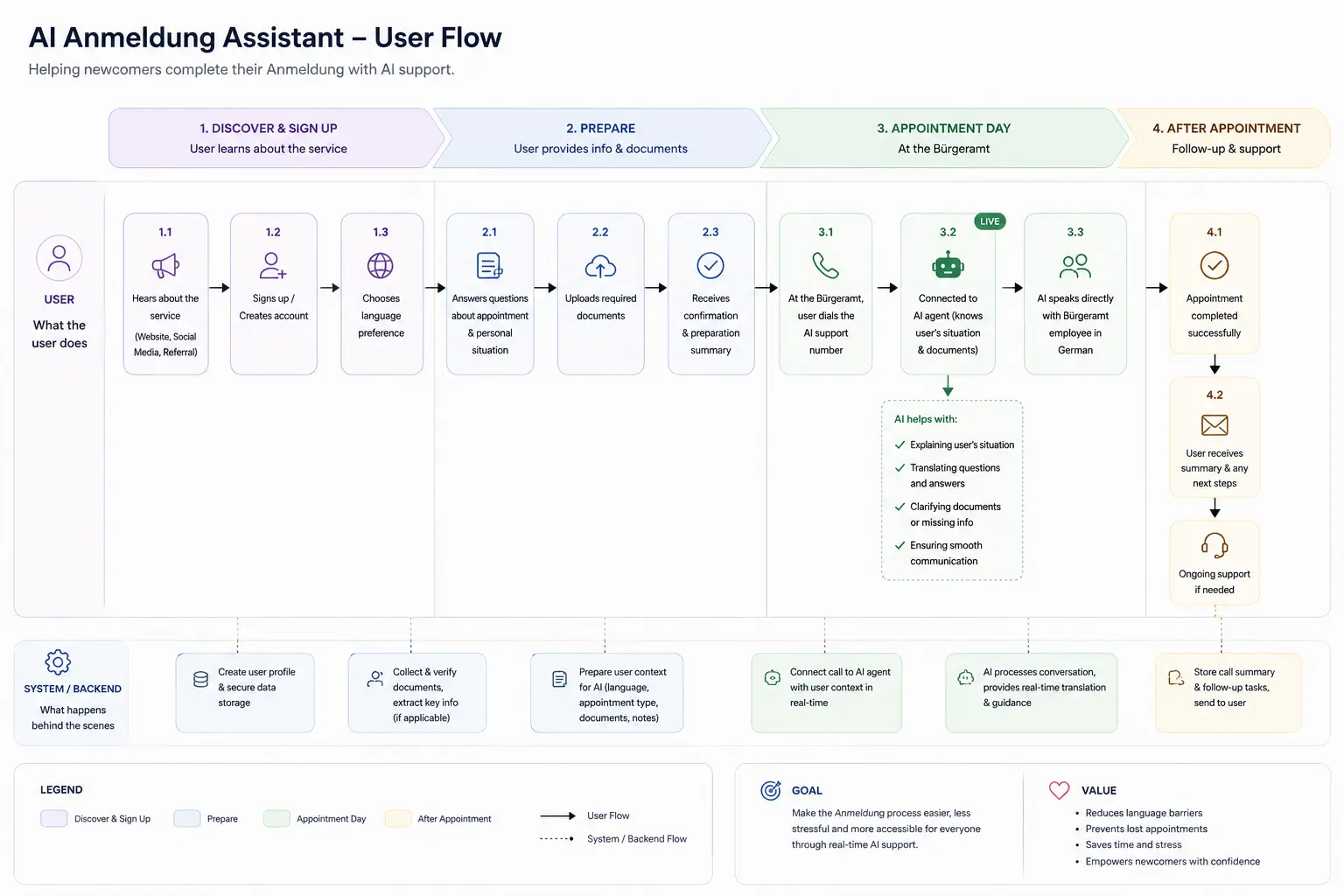Click the two-people icon in step 3.3
The height and width of the screenshot is (896, 1344).
coord(1074,265)
